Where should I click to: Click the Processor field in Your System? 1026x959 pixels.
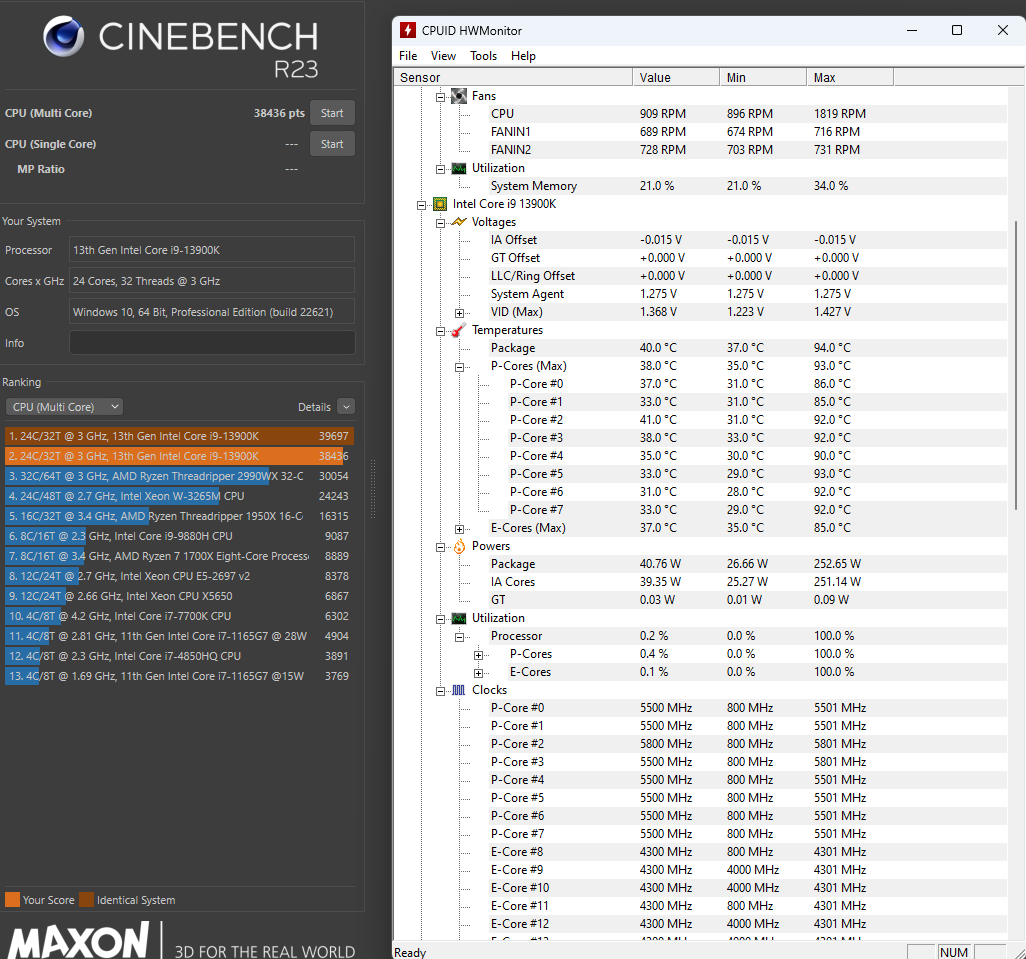point(212,250)
